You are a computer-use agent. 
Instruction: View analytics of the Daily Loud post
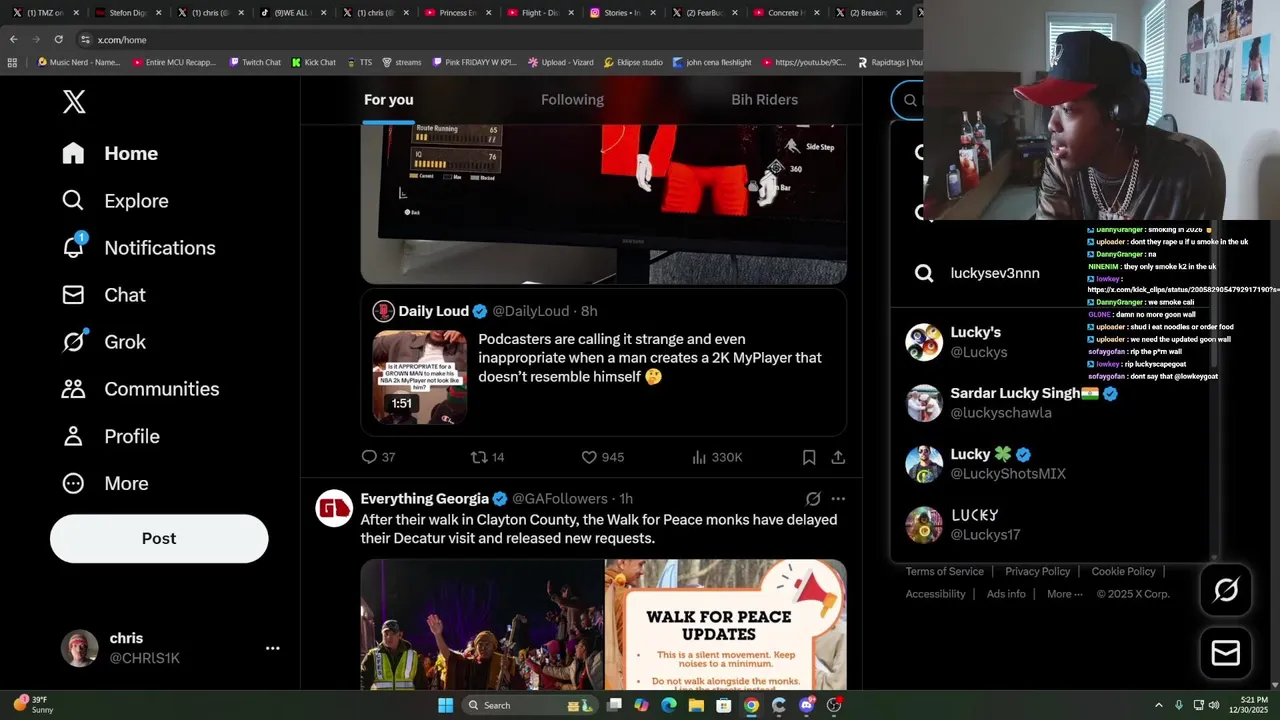717,457
